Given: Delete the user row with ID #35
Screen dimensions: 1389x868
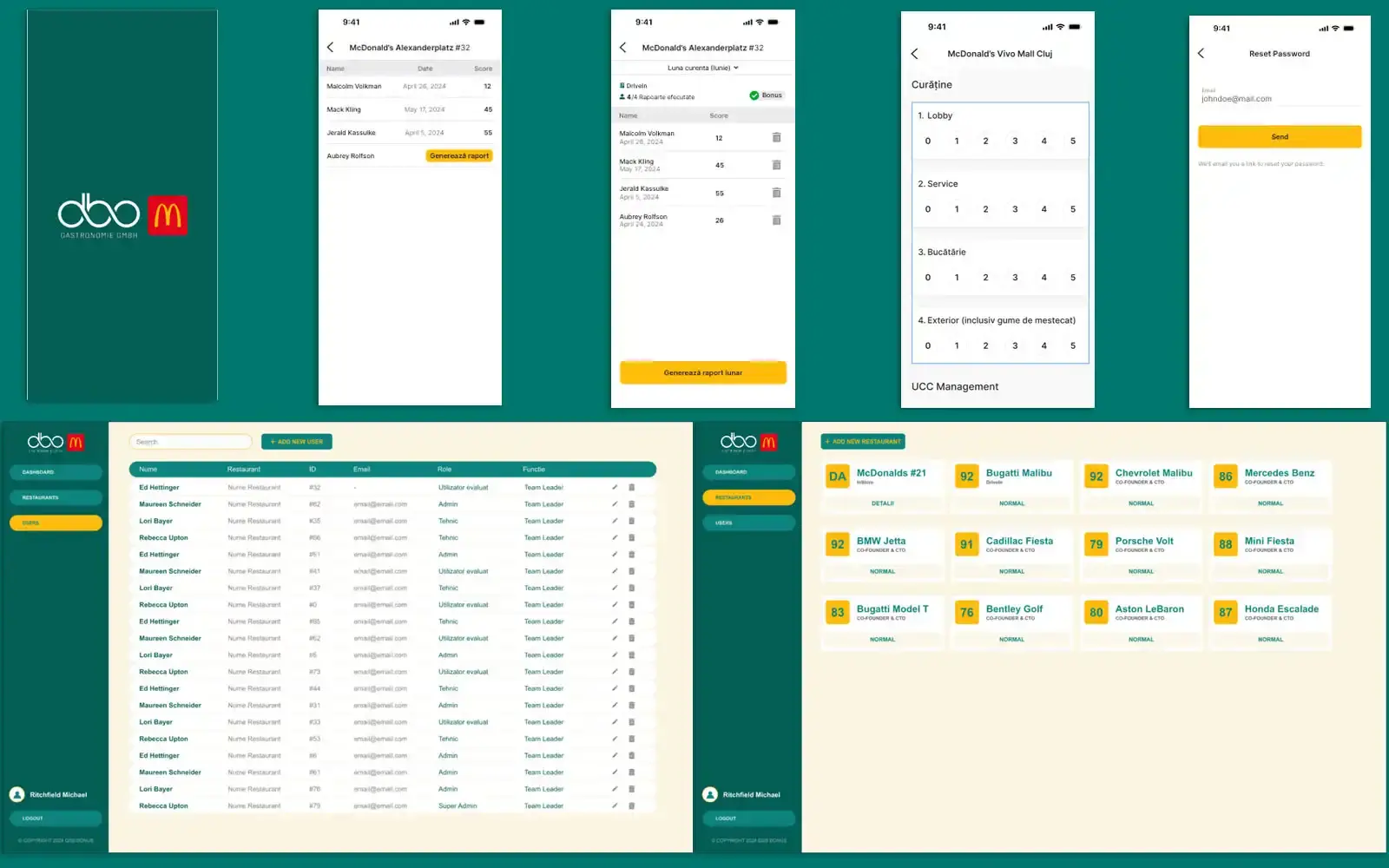Looking at the screenshot, I should 631,521.
